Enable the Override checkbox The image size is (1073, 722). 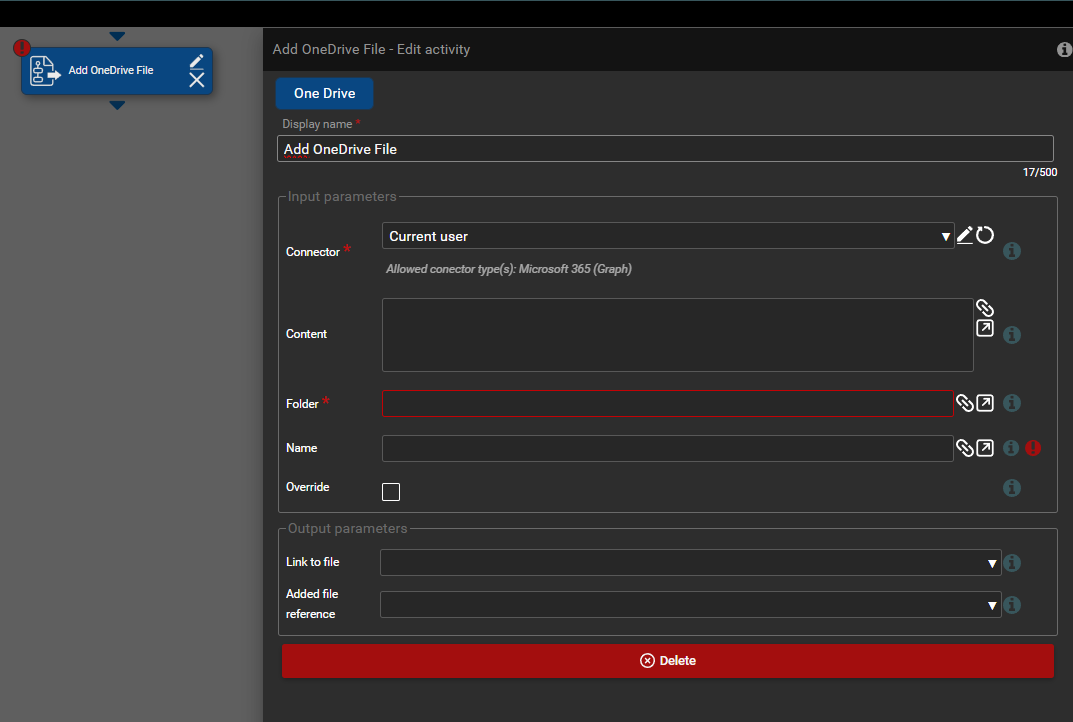pos(391,491)
